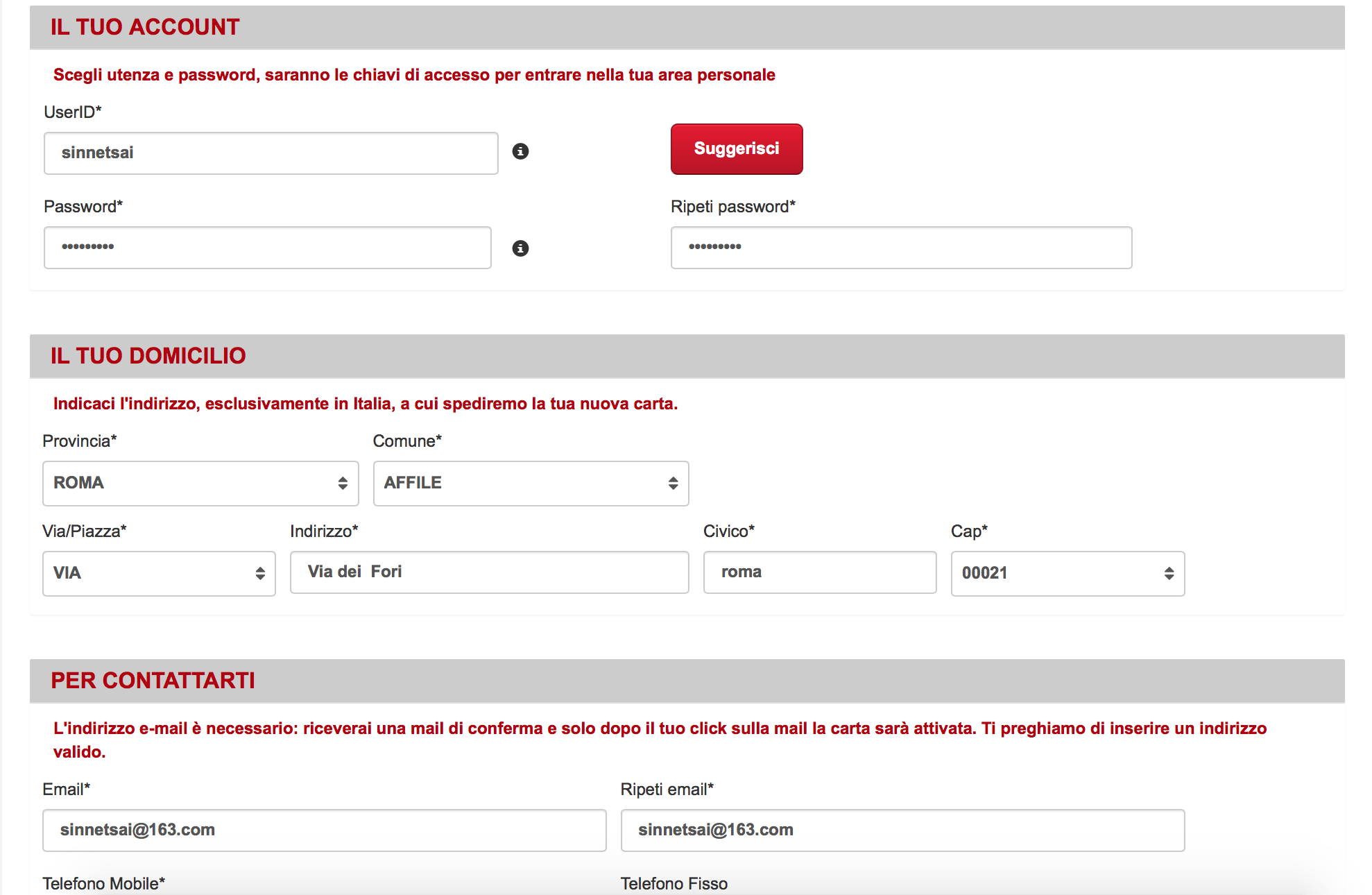Click the Ripeti password* label

[x=733, y=207]
